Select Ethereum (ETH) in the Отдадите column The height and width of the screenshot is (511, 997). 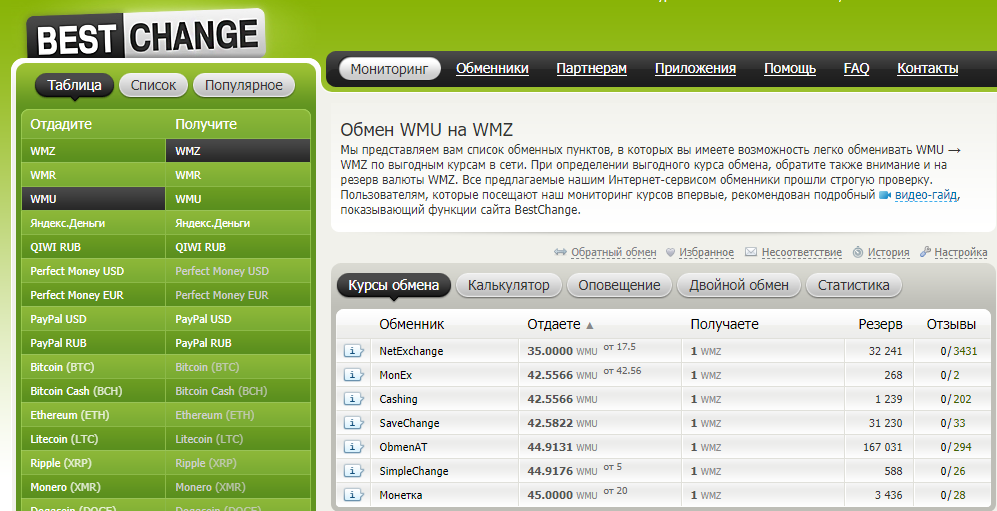click(93, 415)
